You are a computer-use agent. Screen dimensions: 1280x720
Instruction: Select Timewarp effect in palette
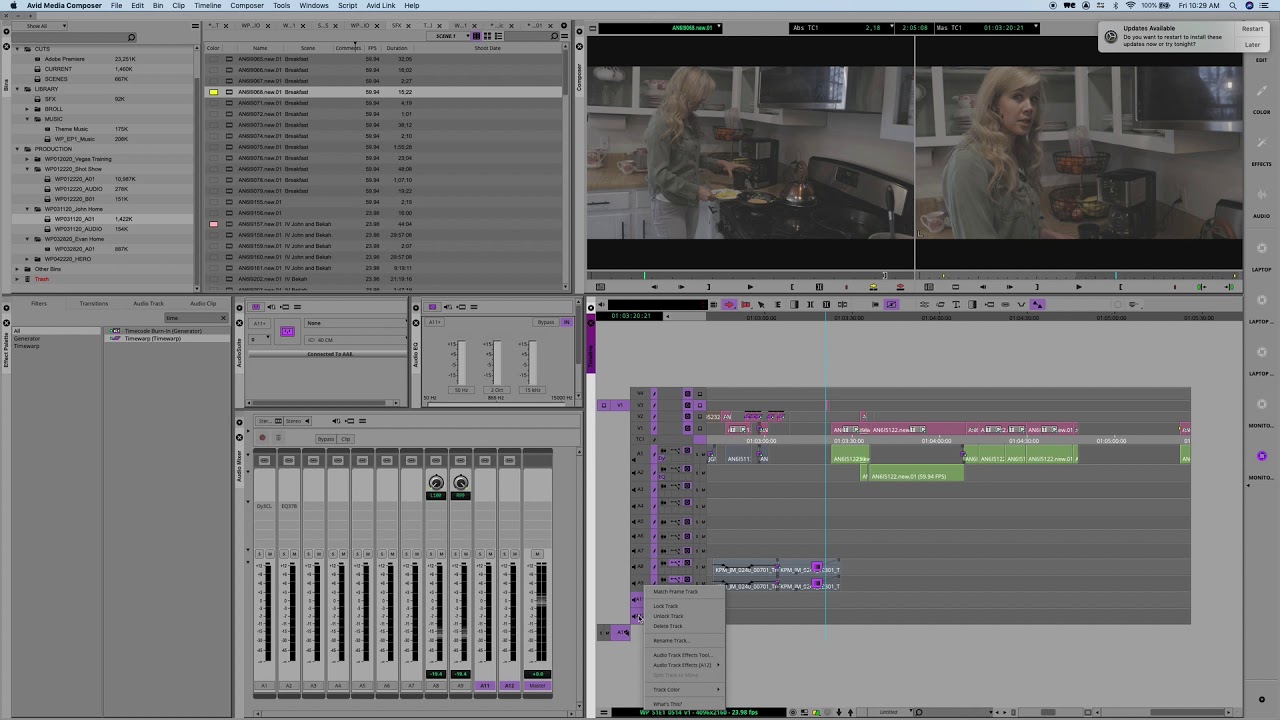pyautogui.click(x=152, y=338)
